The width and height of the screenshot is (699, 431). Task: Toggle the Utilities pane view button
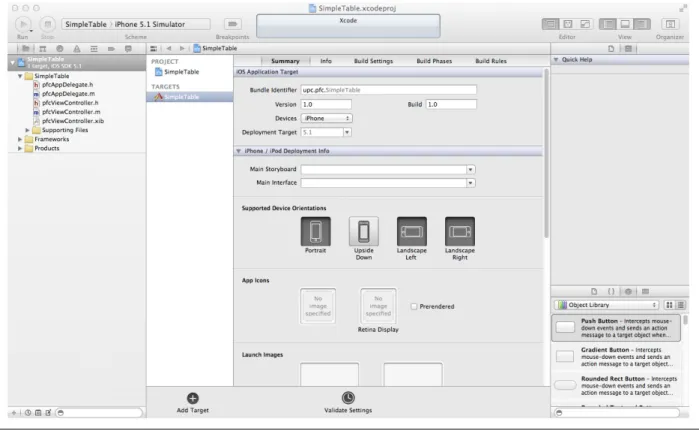coord(641,24)
